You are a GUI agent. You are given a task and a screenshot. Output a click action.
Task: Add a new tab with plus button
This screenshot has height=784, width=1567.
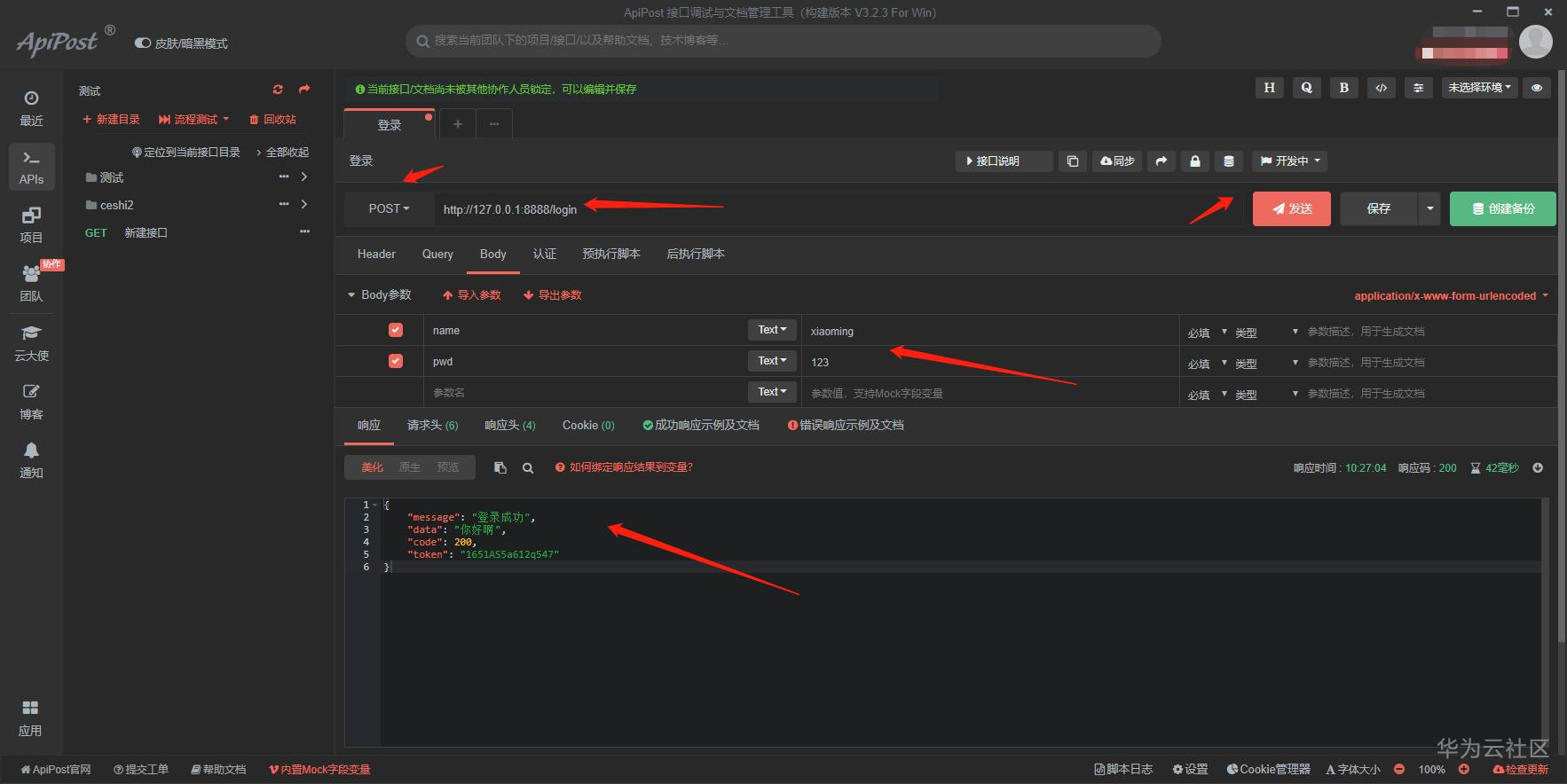click(458, 124)
